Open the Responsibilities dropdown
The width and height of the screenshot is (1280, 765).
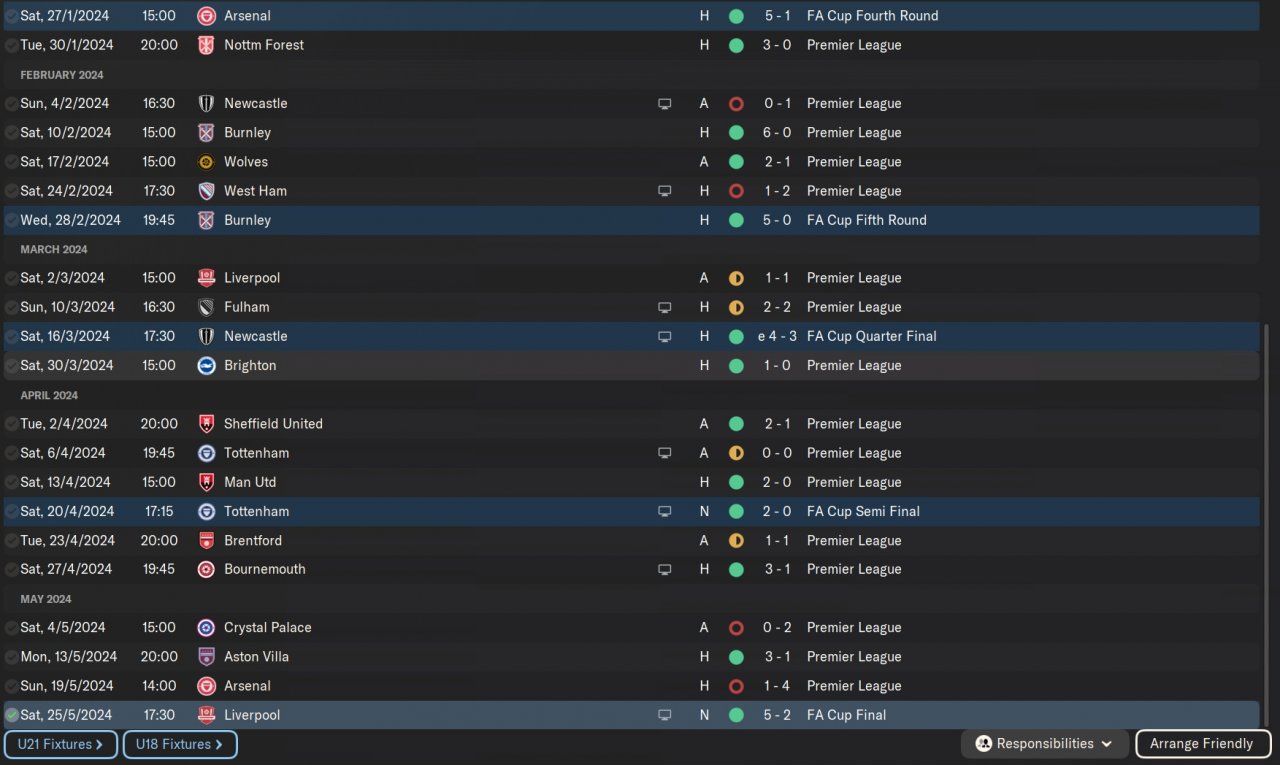coord(1046,744)
